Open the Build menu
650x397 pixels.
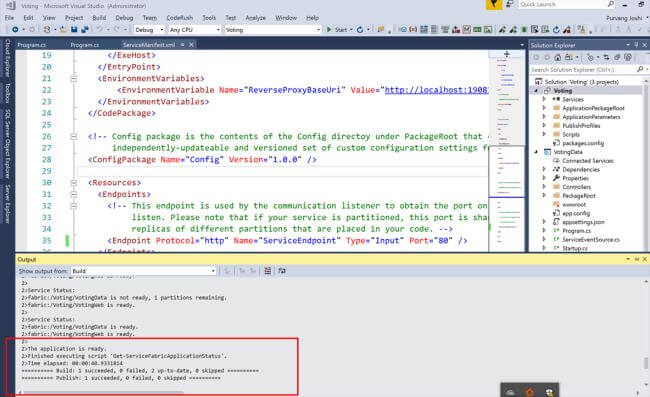[x=99, y=18]
